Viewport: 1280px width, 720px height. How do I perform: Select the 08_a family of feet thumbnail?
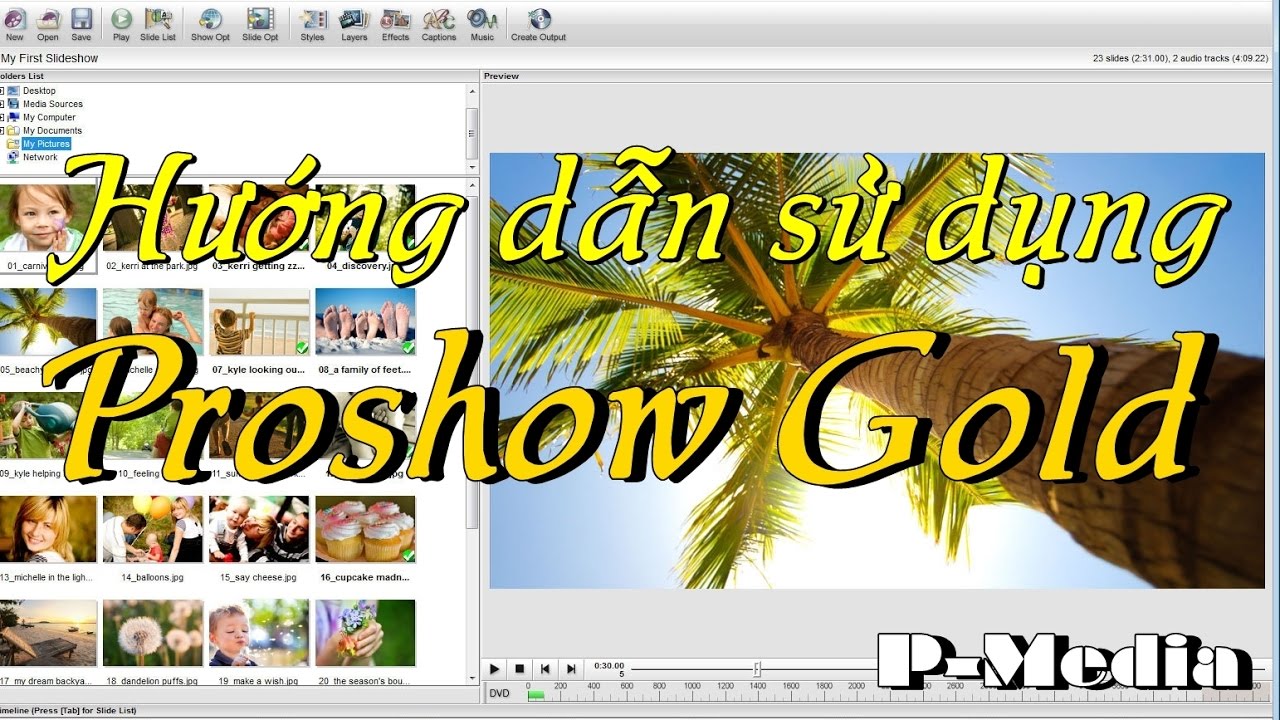tap(366, 322)
